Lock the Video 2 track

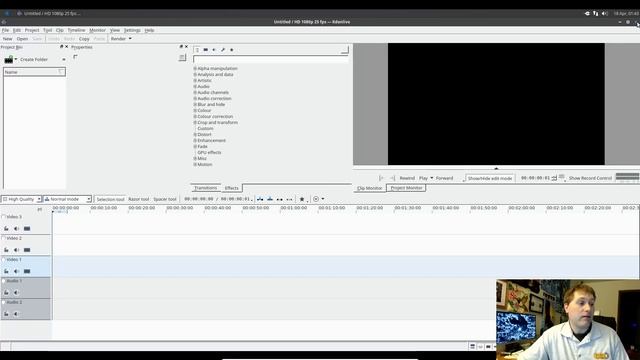pos(7,250)
